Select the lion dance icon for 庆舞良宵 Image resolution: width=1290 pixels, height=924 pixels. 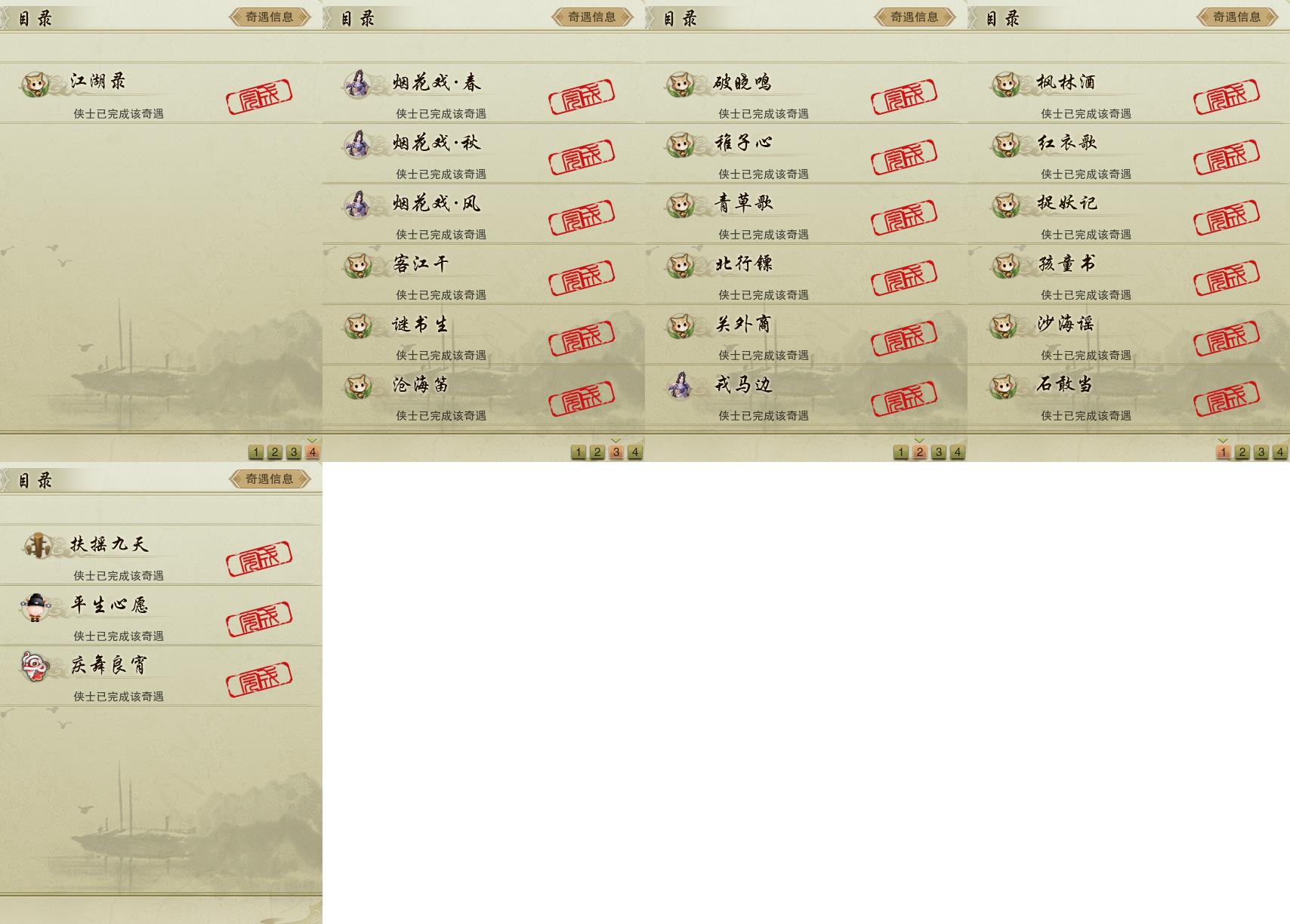pos(35,667)
